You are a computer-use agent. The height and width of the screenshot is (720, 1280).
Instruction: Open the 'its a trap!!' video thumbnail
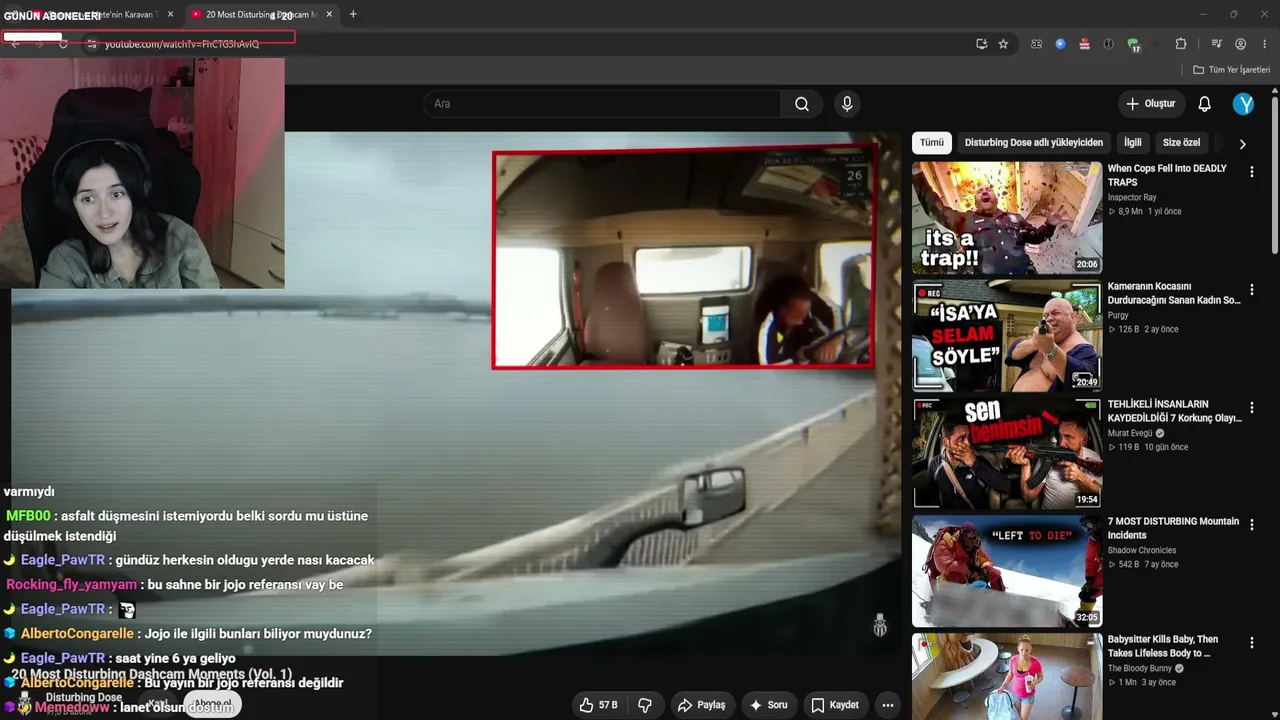(x=1007, y=218)
